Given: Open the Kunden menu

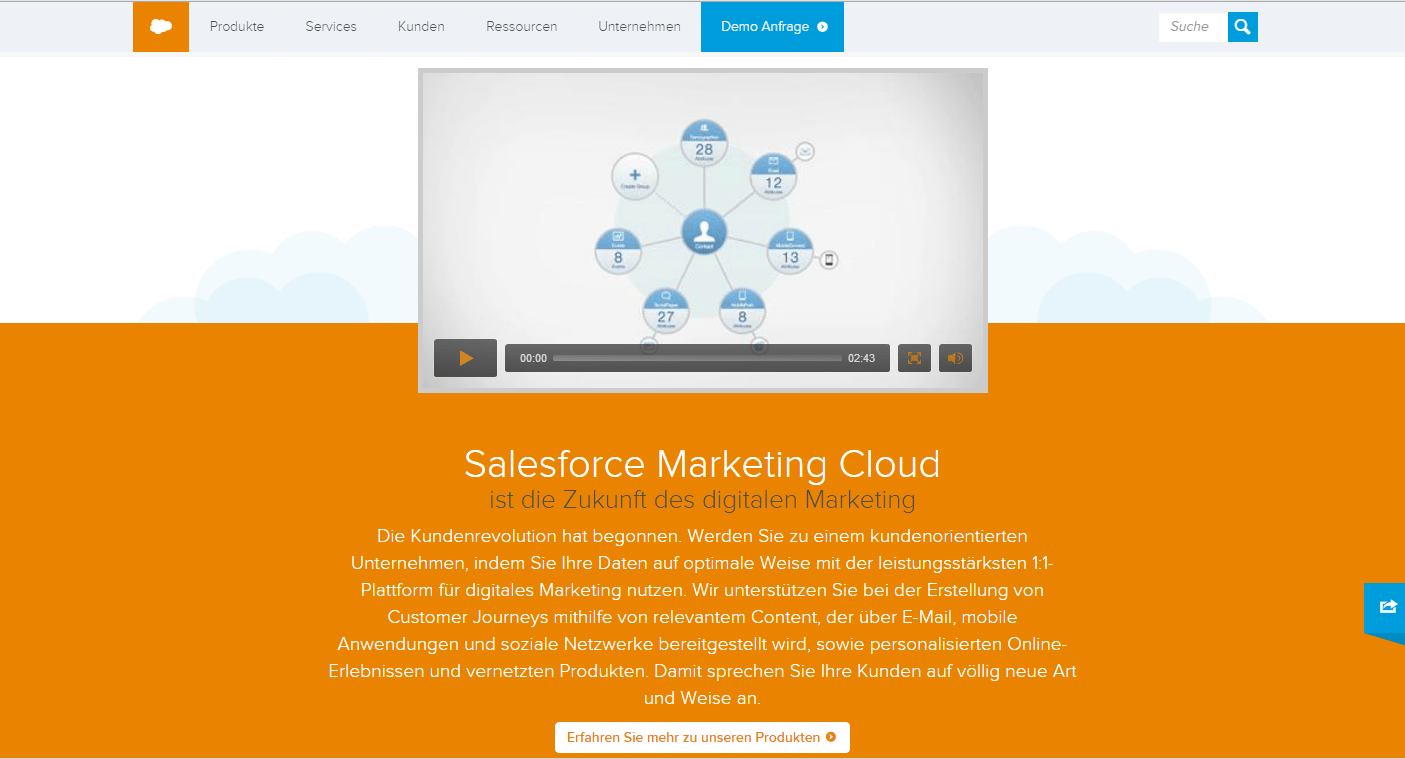Looking at the screenshot, I should click(x=421, y=27).
